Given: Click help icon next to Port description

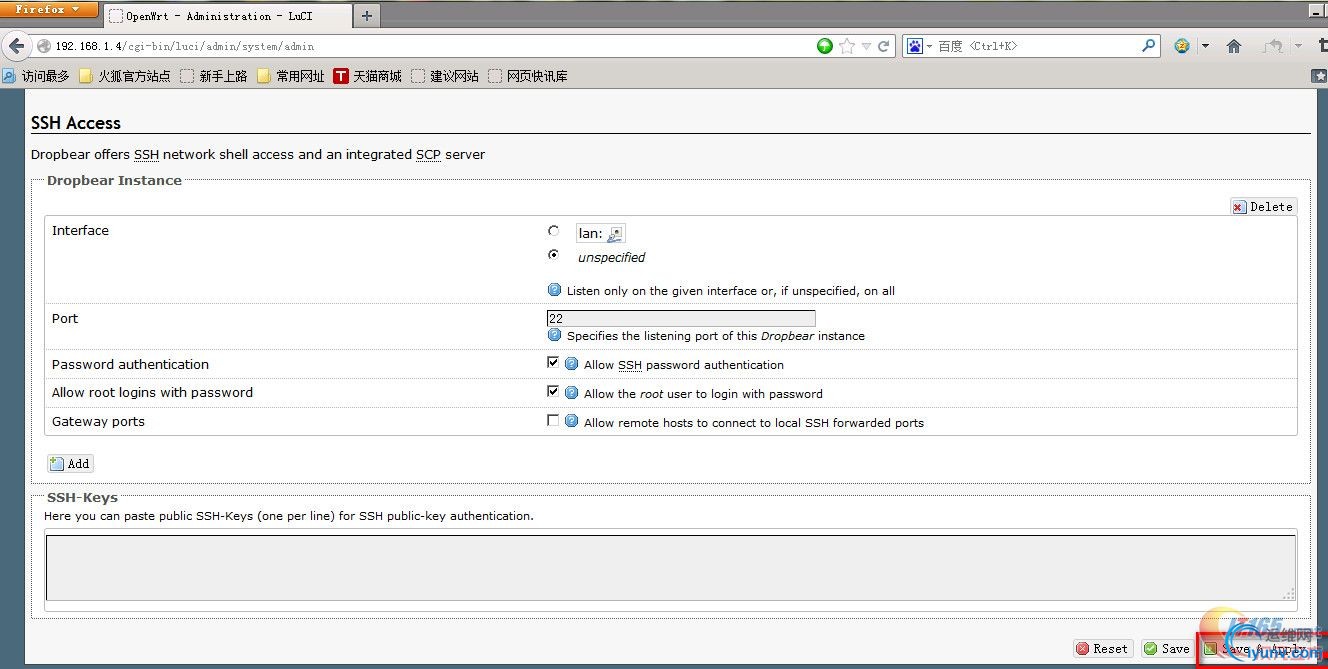Looking at the screenshot, I should [x=555, y=335].
